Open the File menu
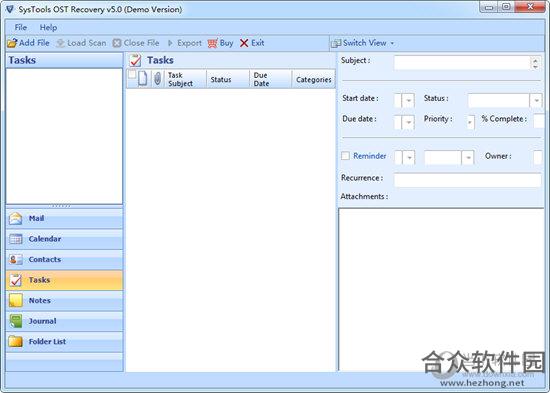The image size is (550, 393). click(x=21, y=27)
